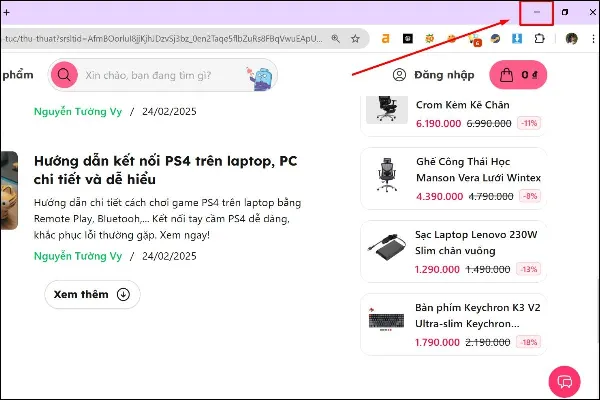This screenshot has width=600, height=400.
Task: Open article 'Hướng dẫn kết nối PS4 trên laptop, PC'
Action: pyautogui.click(x=165, y=170)
